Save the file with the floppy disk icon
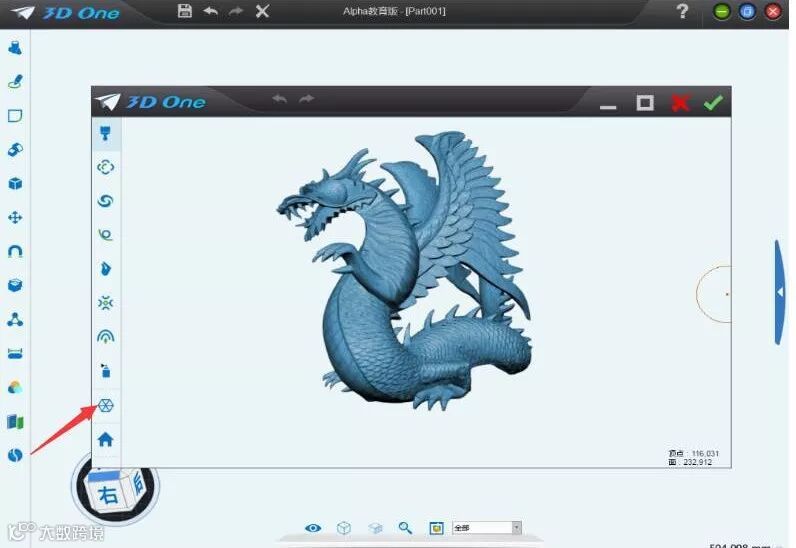This screenshot has height=548, width=796. coord(185,11)
